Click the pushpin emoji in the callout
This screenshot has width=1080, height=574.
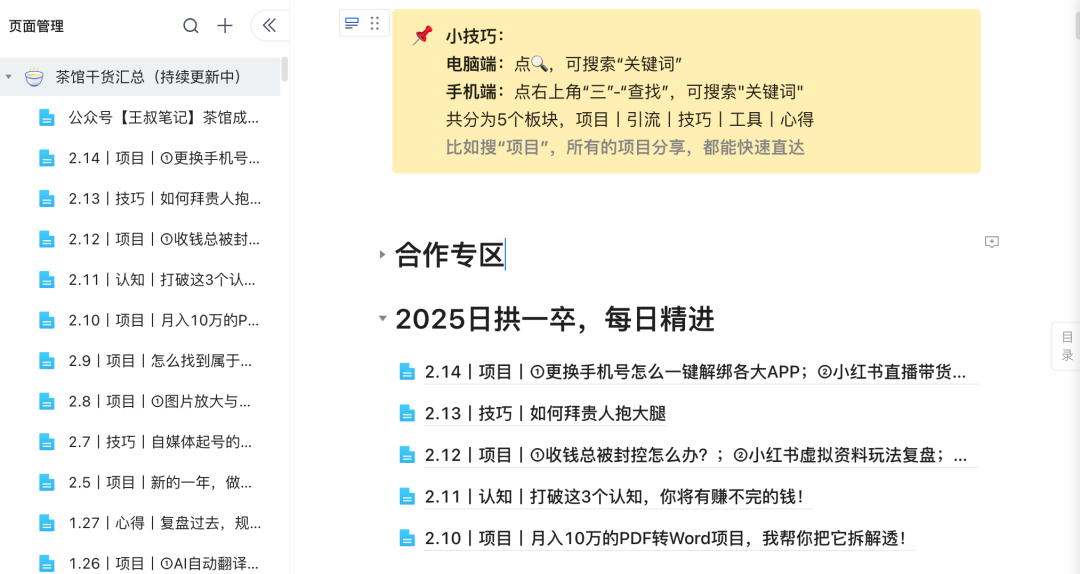(x=422, y=35)
